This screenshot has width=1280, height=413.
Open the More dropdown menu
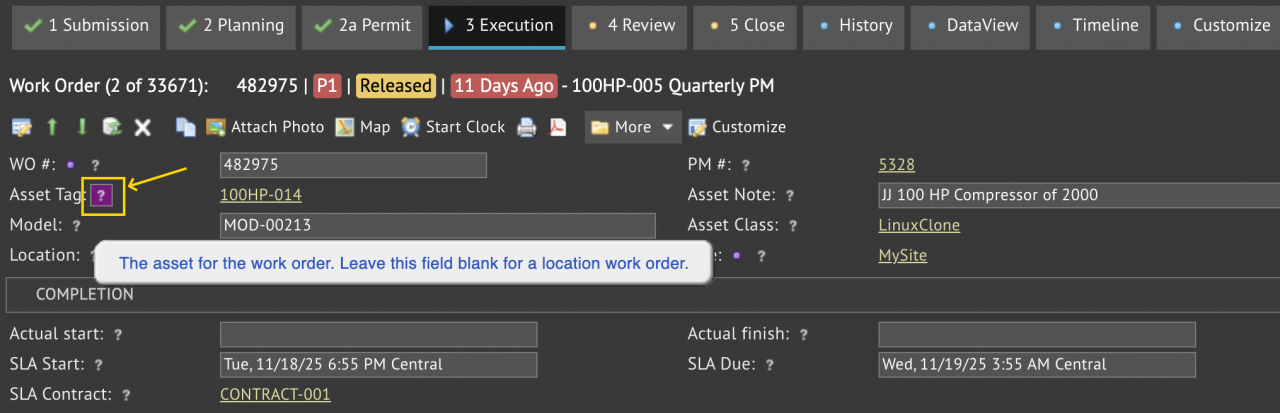coord(633,127)
